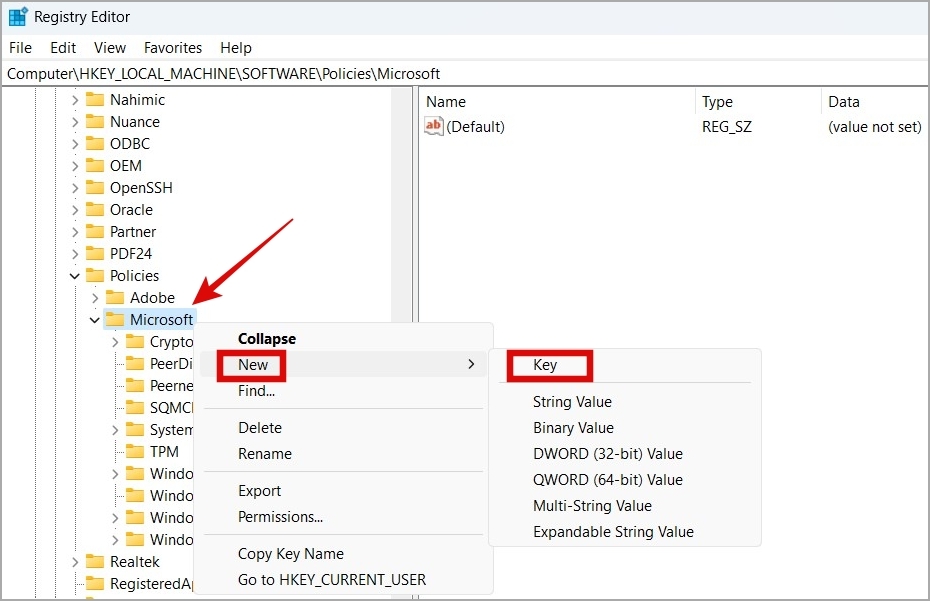930x601 pixels.
Task: Select the Oracle tree item label
Action: (x=131, y=209)
